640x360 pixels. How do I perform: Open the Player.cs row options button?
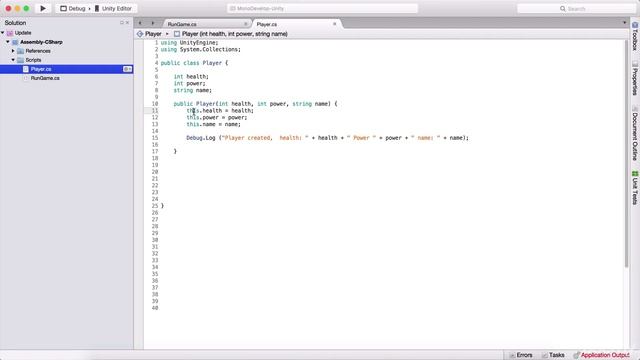(x=127, y=69)
